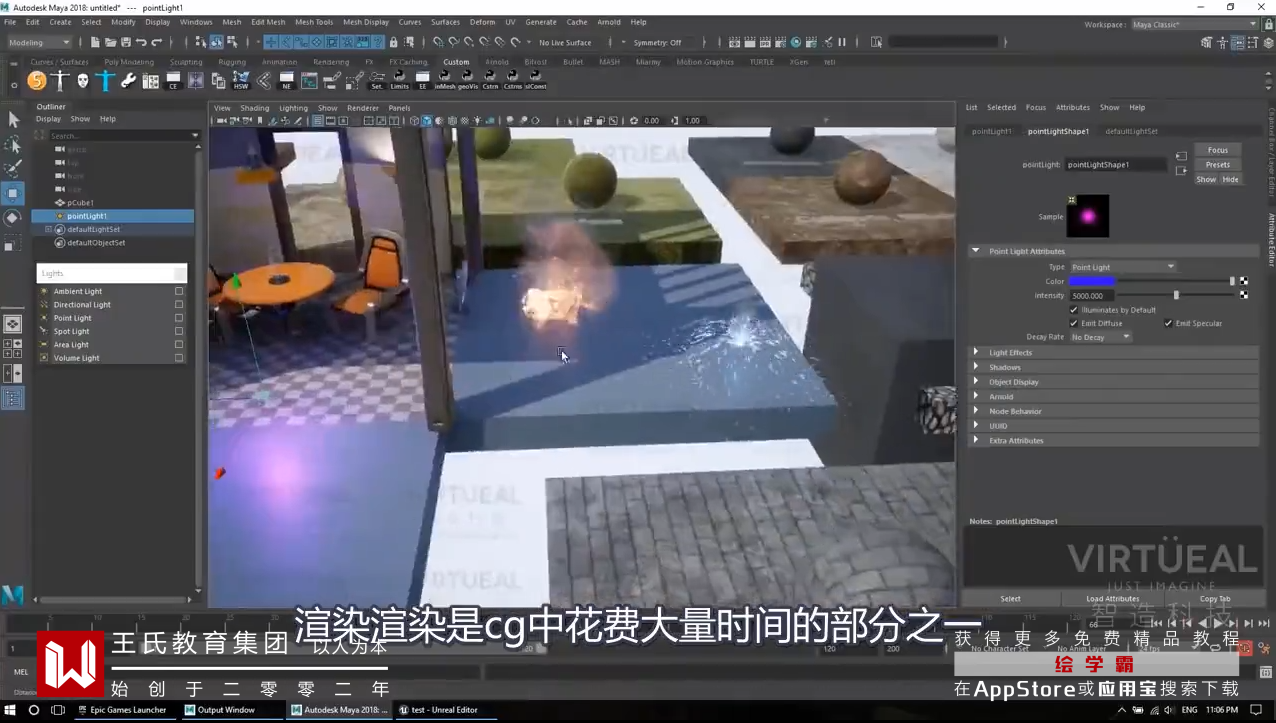Click the Copy Tab button
This screenshot has height=723, width=1276.
[1215, 599]
